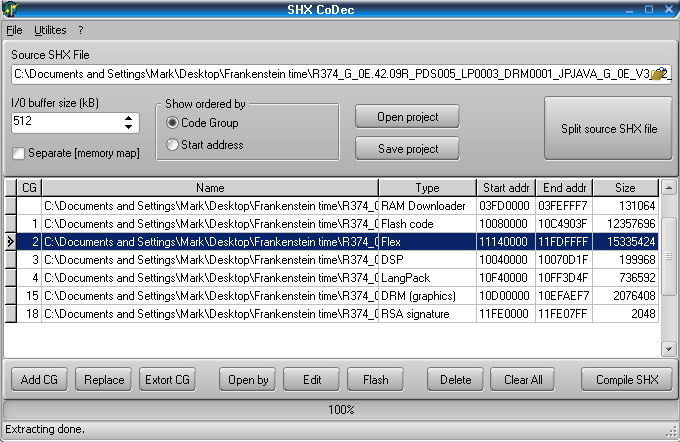The image size is (680, 442).
Task: Decrease I/O buffer size with down arrow
Action: (x=128, y=127)
